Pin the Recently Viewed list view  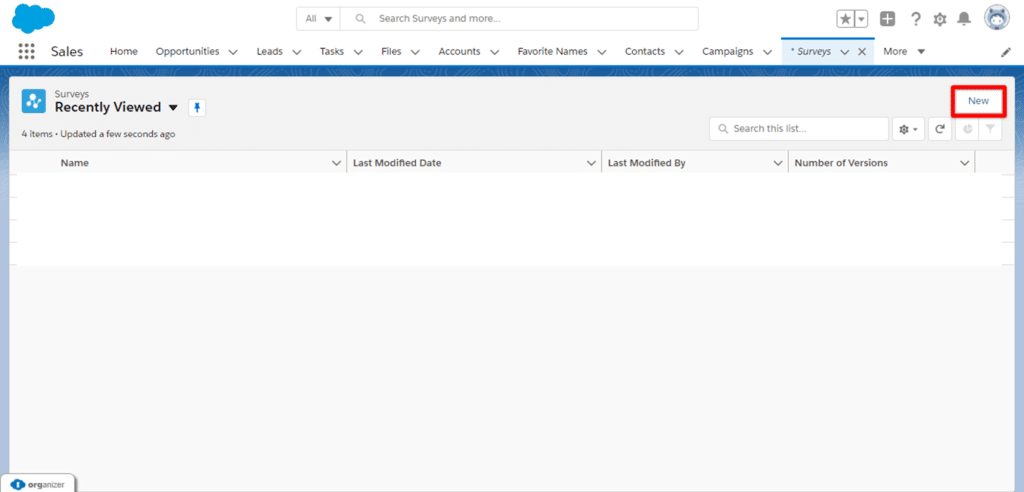[197, 108]
